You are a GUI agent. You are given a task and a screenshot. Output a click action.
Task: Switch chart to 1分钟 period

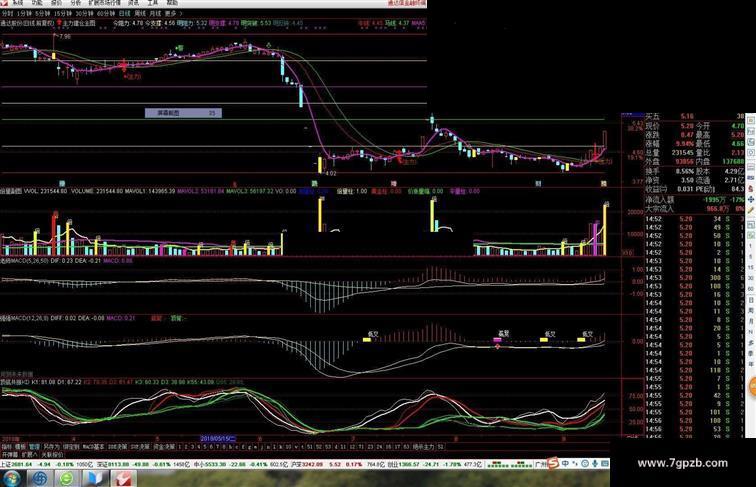[24, 14]
